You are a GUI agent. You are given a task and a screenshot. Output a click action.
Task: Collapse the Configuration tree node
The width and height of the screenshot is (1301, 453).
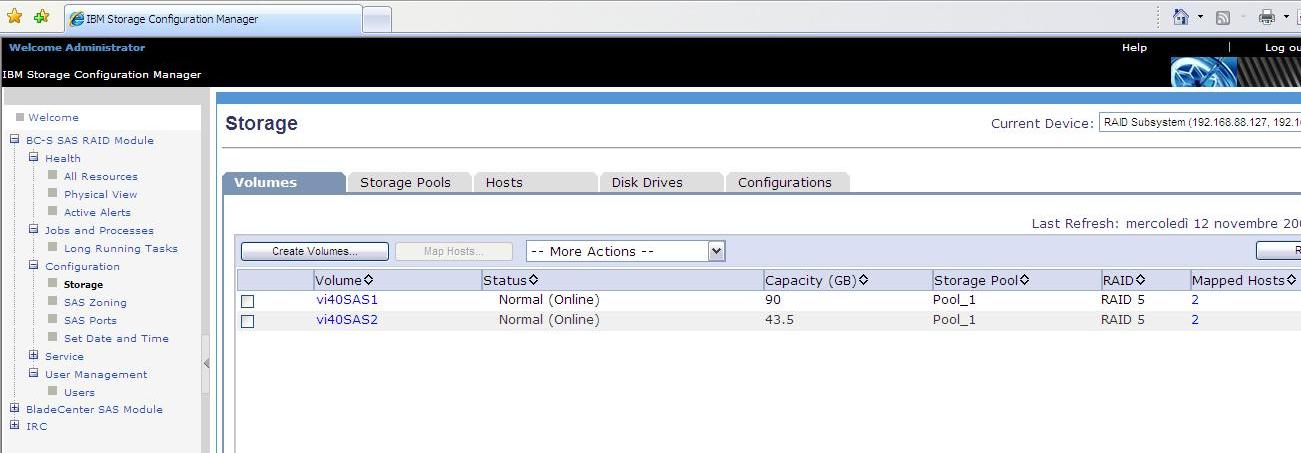34,266
